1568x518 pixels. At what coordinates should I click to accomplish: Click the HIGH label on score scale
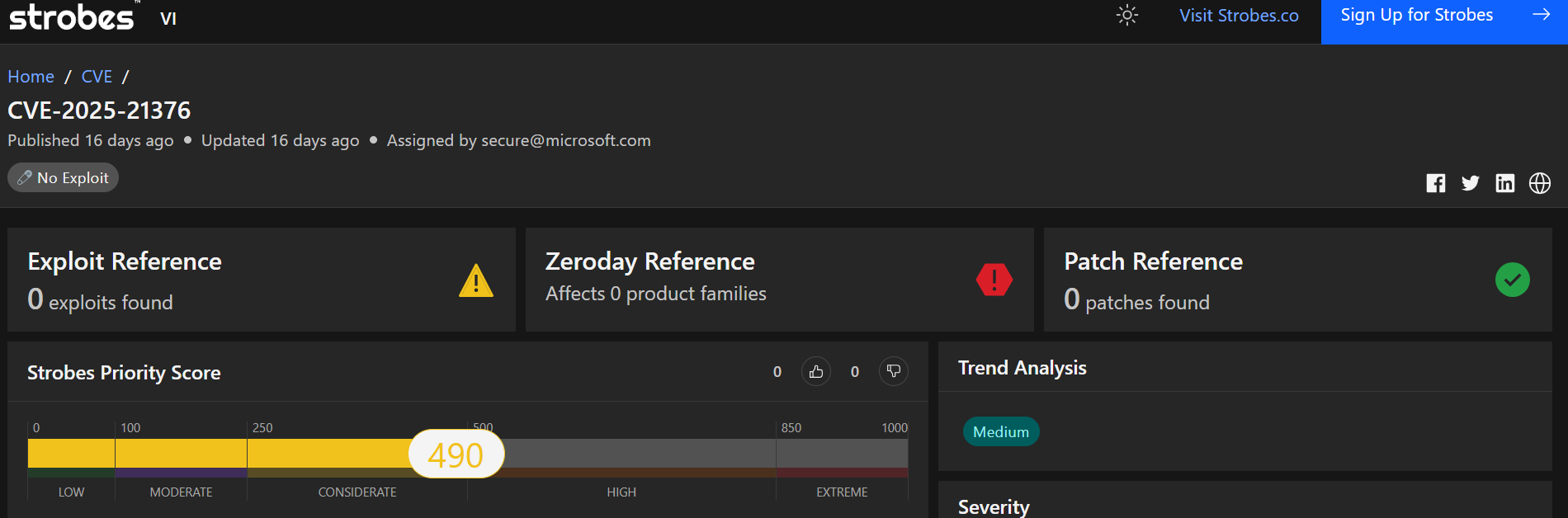pos(621,492)
